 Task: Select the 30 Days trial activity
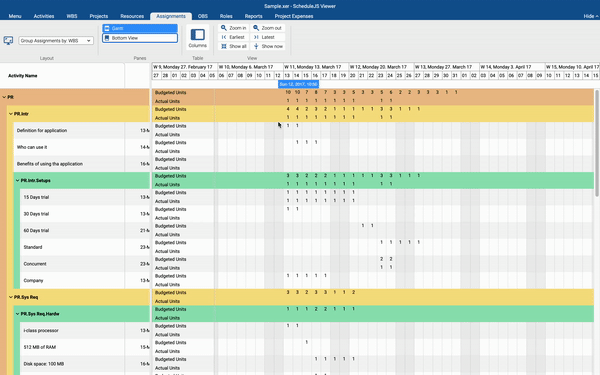85,214
